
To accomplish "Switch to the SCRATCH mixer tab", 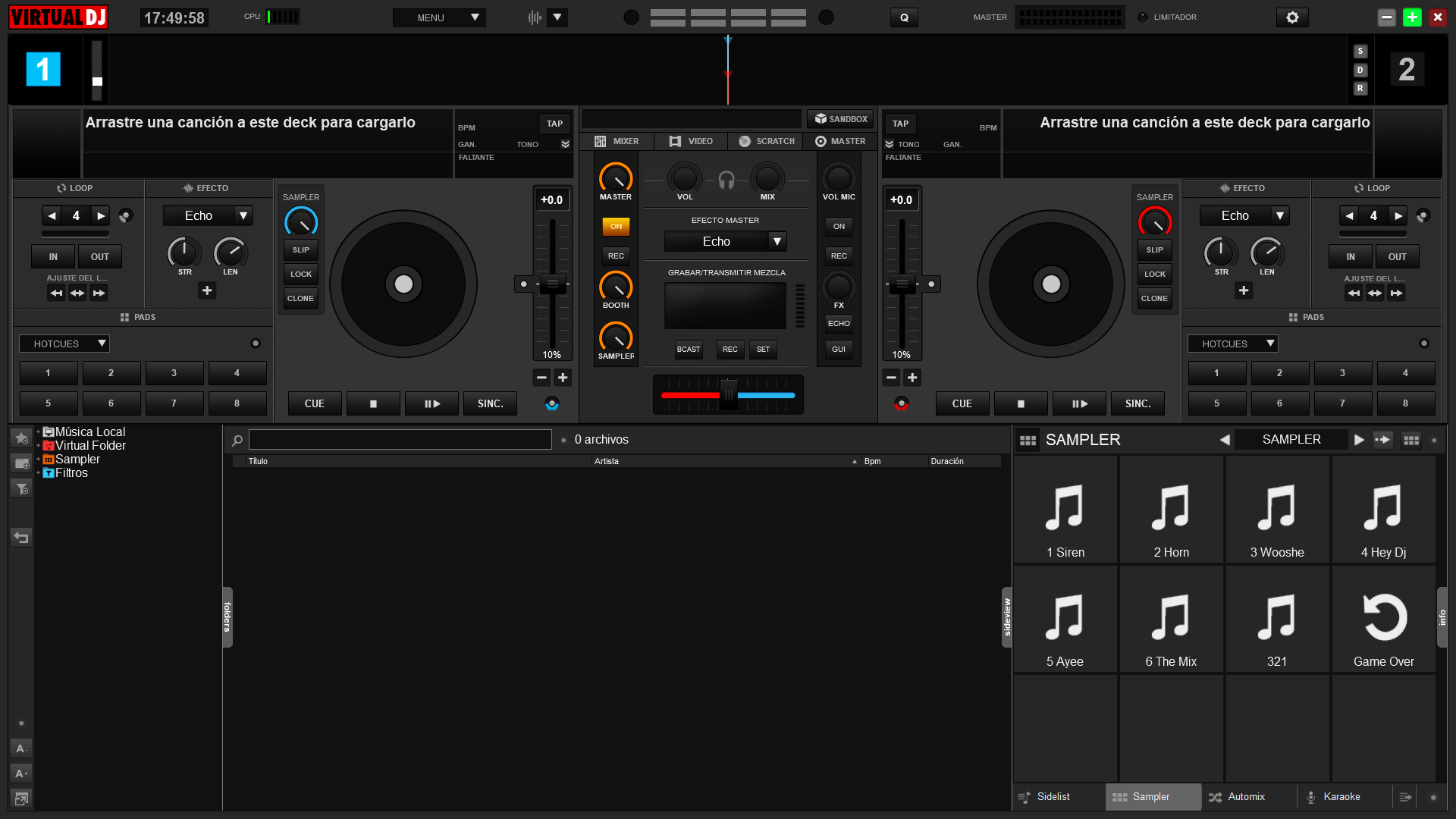I will [x=767, y=142].
